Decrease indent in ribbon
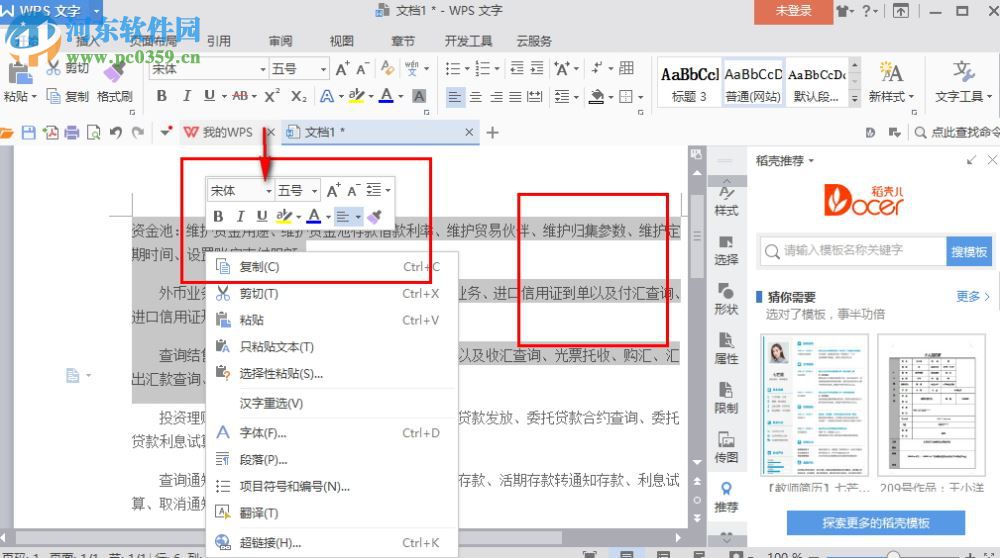The height and width of the screenshot is (558, 1000). click(517, 68)
